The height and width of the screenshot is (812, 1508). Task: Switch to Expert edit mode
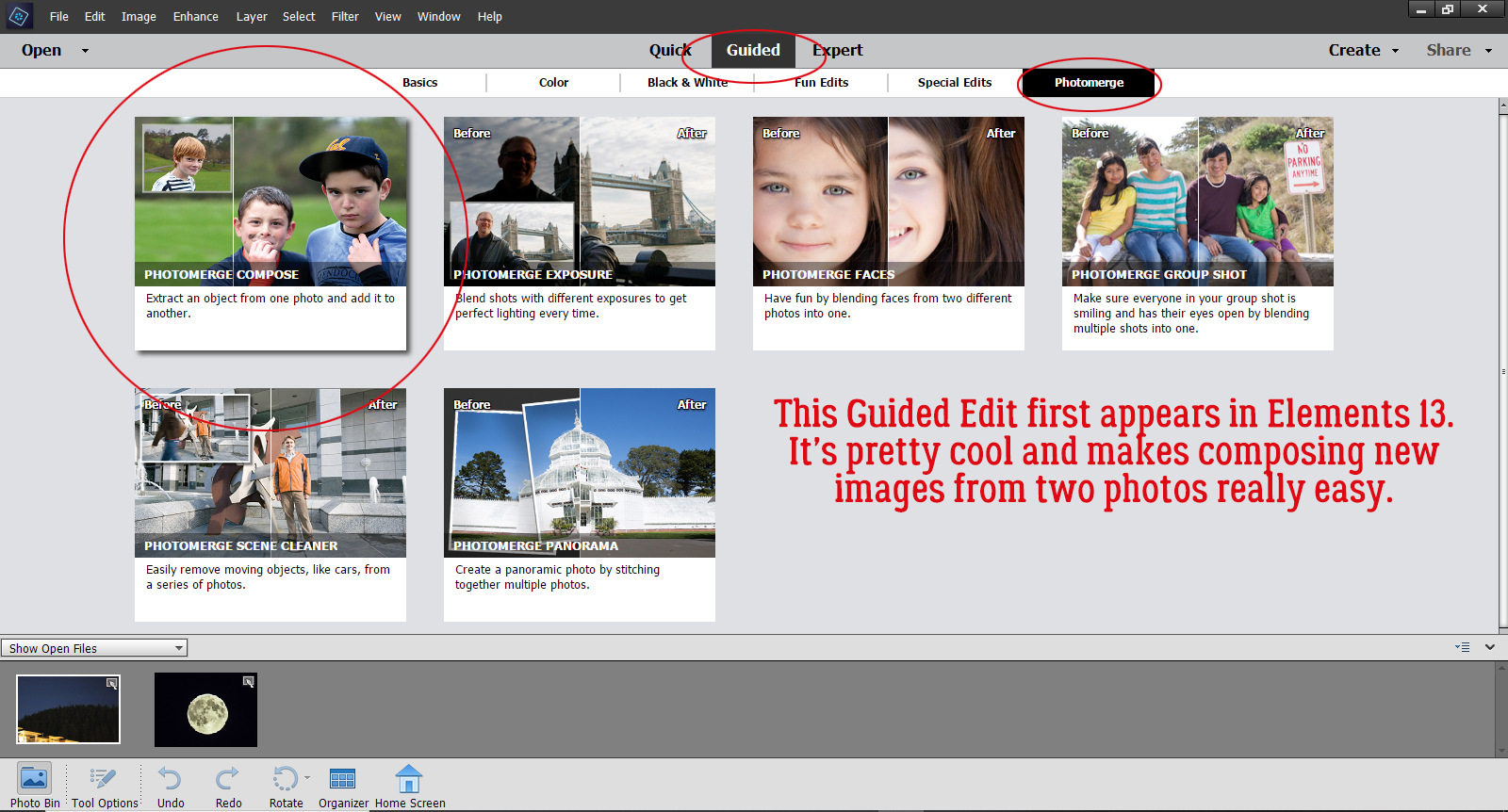837,51
